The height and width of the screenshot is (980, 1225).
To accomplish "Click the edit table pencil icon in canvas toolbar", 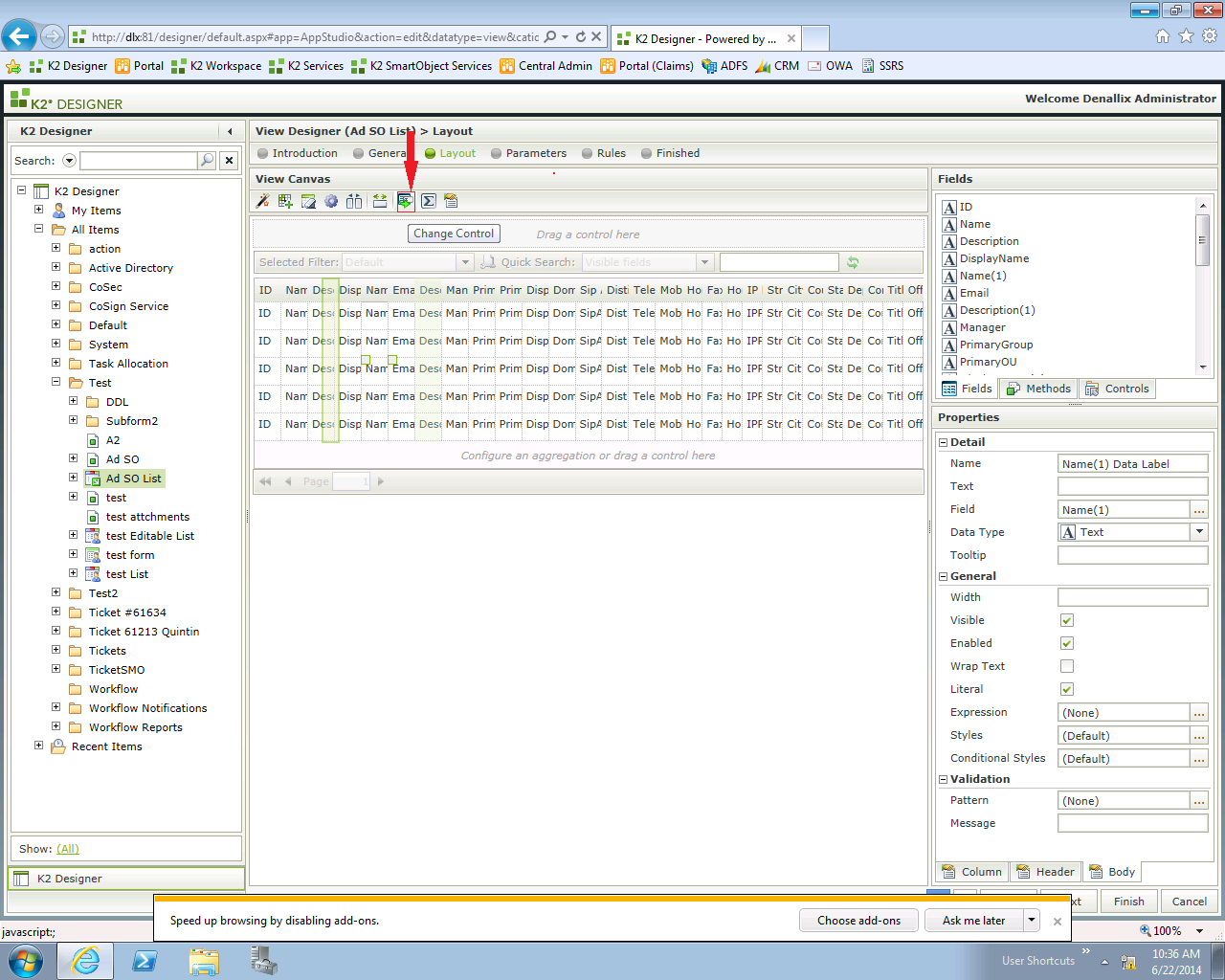I will [308, 201].
